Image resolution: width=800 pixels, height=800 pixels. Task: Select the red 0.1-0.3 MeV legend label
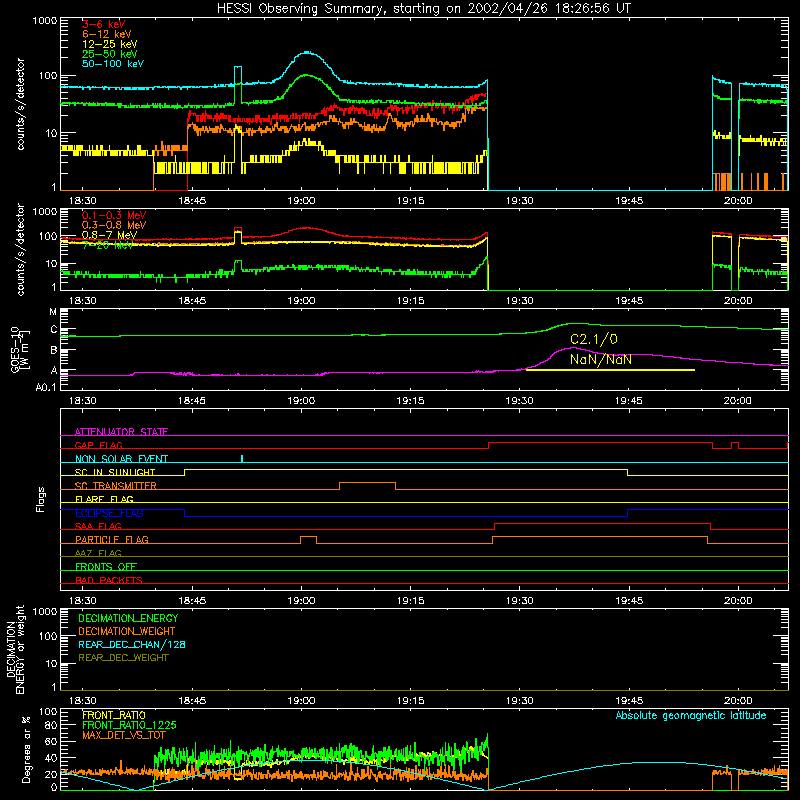[114, 215]
